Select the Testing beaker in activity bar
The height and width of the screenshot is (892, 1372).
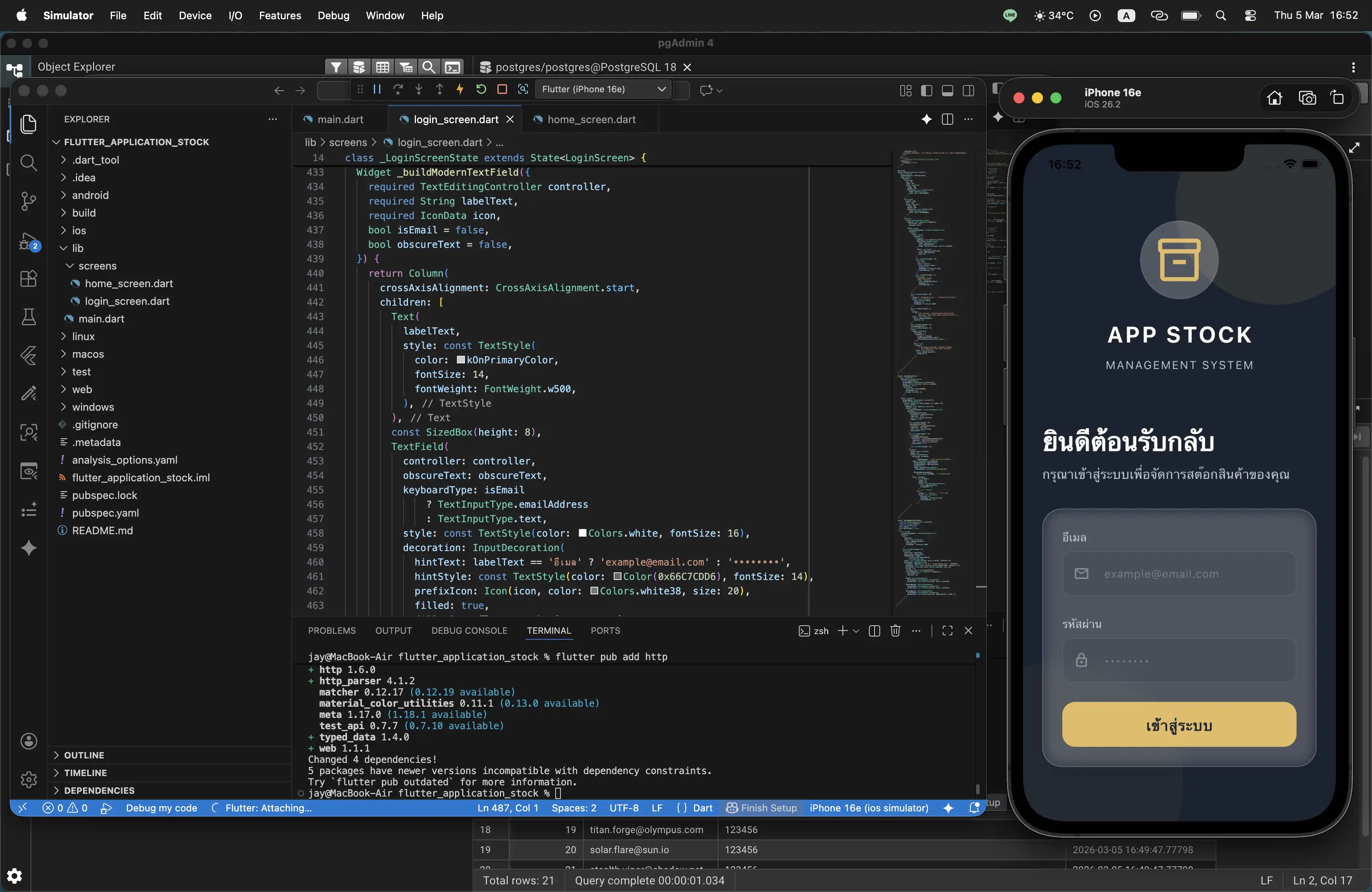click(x=28, y=317)
